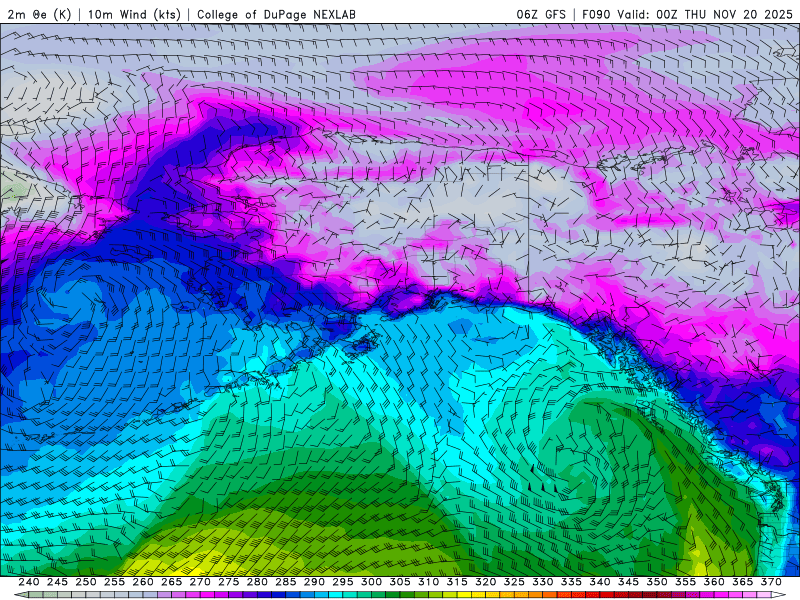The height and width of the screenshot is (600, 800).
Task: Click the '2m θe (K)' title text
Action: [39, 14]
